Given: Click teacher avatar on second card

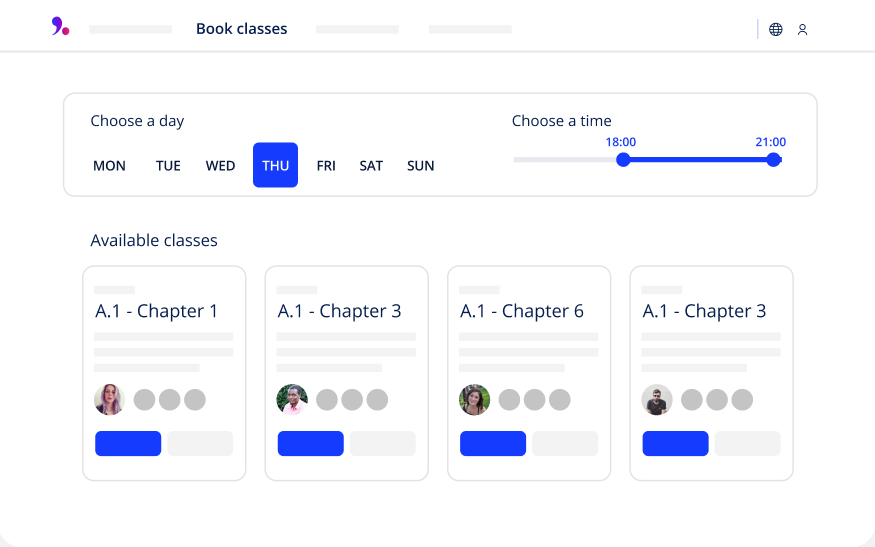Looking at the screenshot, I should click(292, 400).
